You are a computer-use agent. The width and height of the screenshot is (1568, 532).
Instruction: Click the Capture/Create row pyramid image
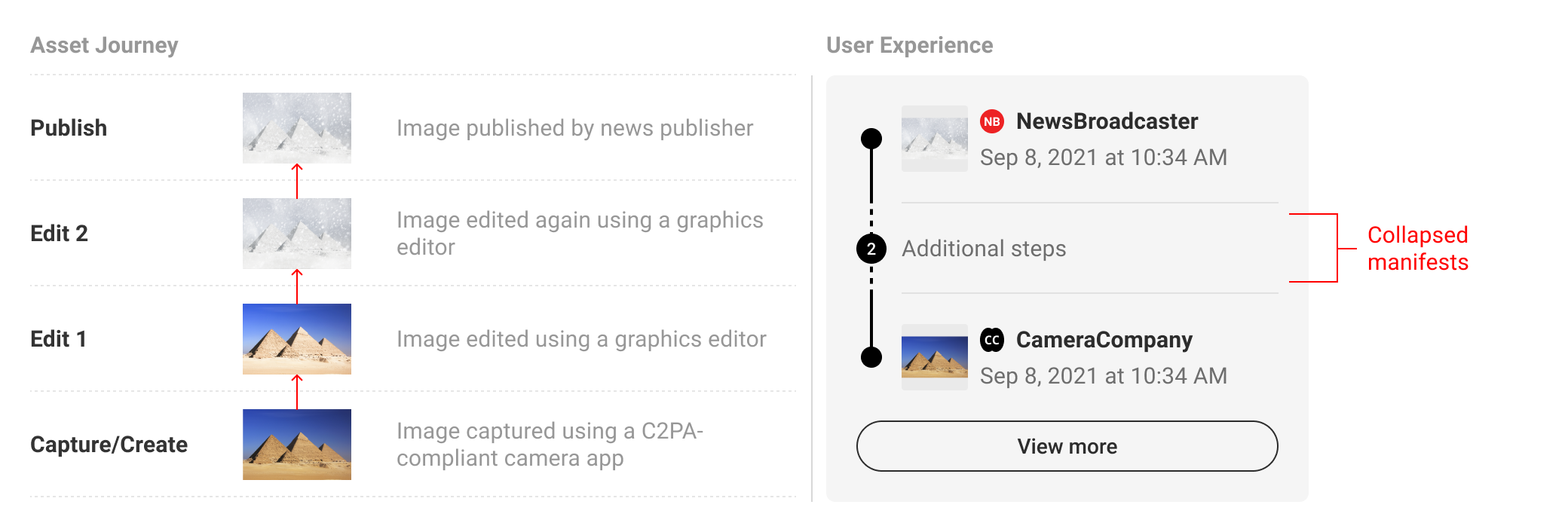click(297, 445)
